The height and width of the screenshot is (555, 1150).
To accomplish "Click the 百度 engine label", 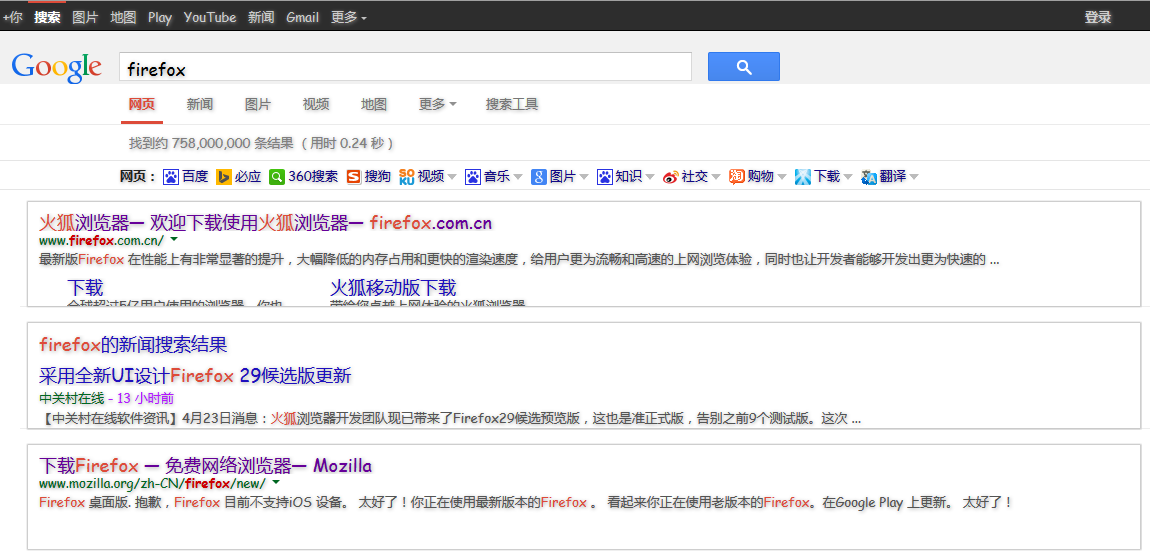I will [195, 177].
